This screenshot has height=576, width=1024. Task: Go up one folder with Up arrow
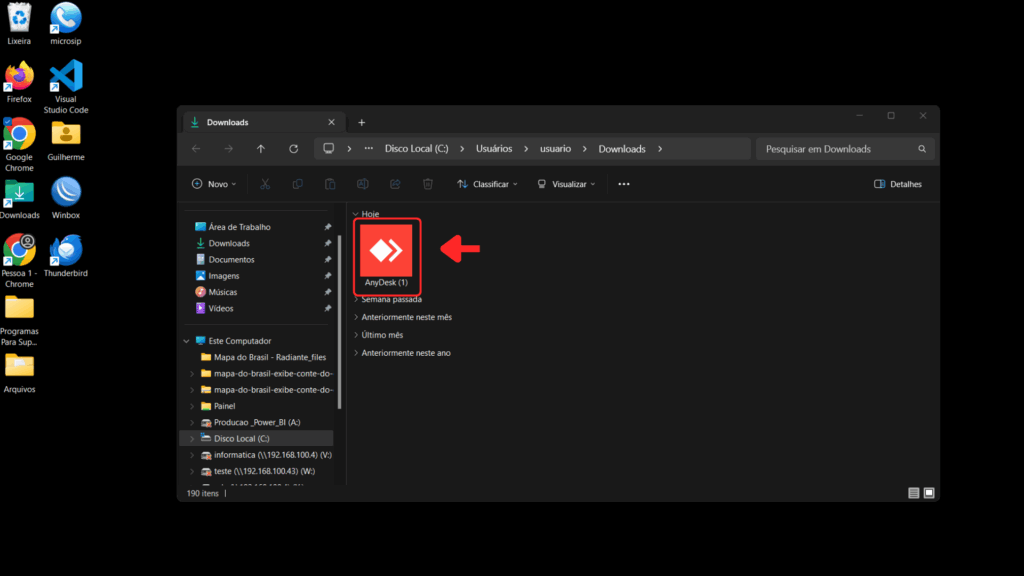coord(261,149)
